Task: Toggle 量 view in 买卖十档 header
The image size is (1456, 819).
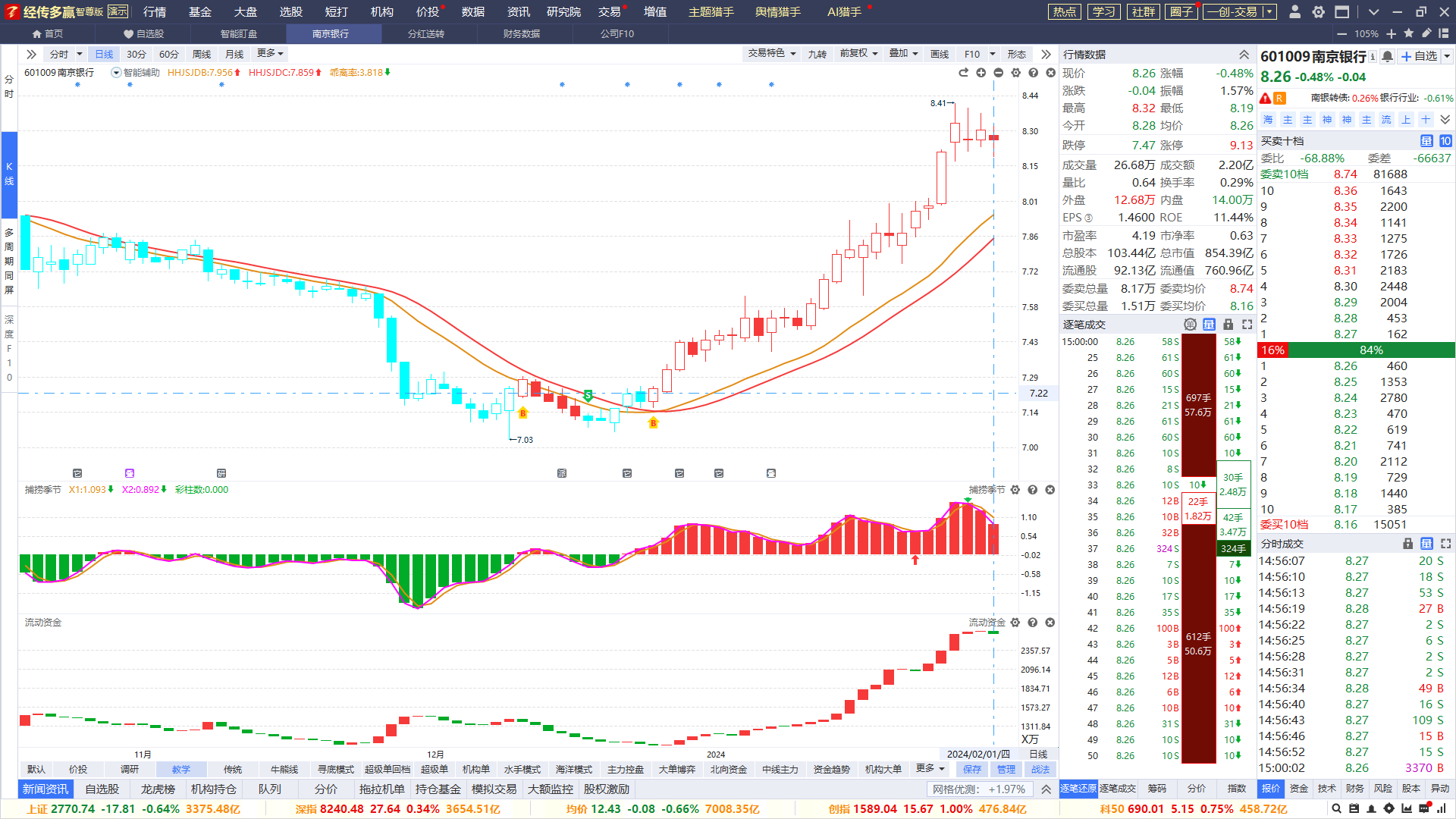Action: (x=1426, y=141)
